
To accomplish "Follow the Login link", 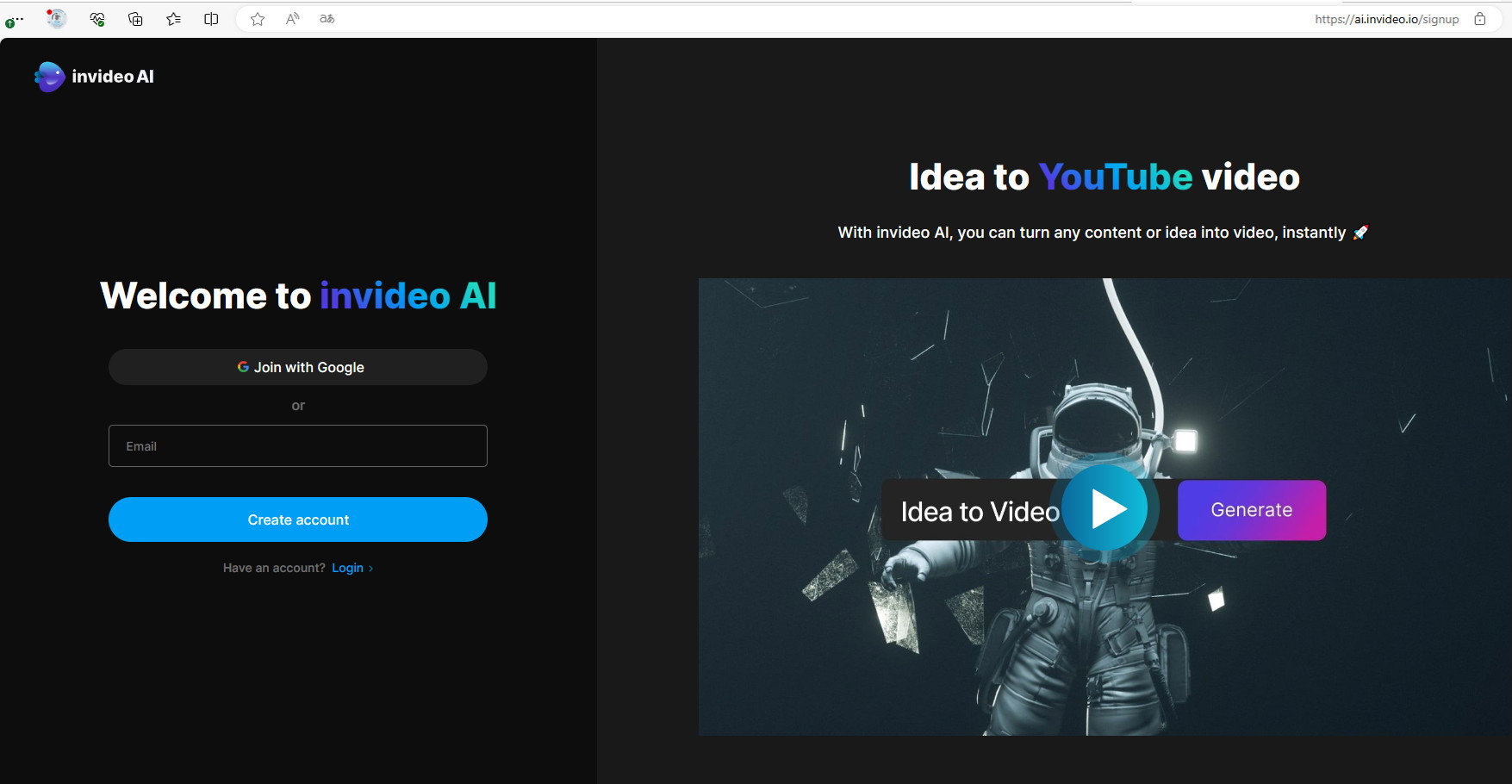I will click(347, 568).
